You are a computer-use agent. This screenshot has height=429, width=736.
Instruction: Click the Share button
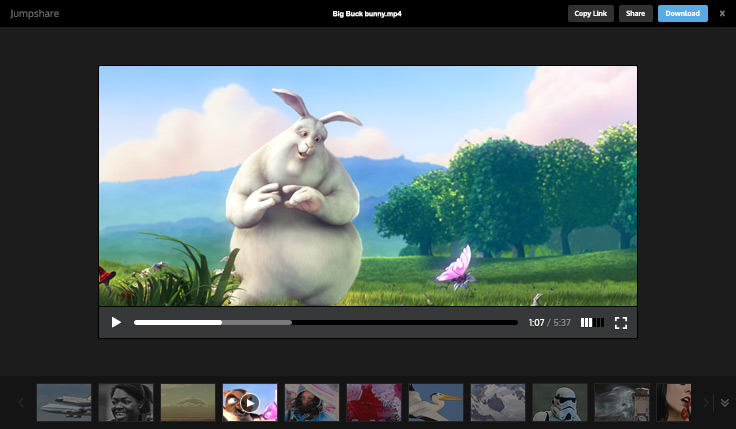pos(635,14)
